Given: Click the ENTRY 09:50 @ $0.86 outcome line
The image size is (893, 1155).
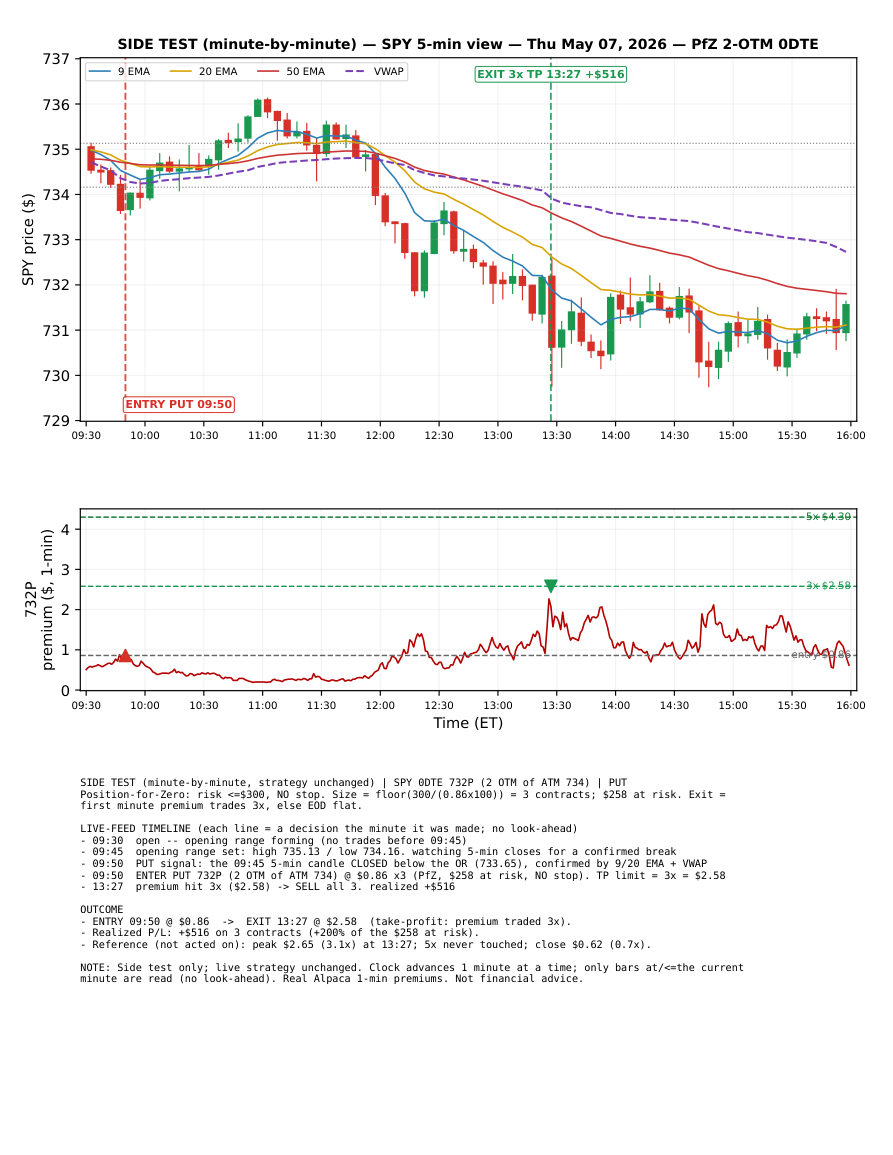Looking at the screenshot, I should click(326, 921).
